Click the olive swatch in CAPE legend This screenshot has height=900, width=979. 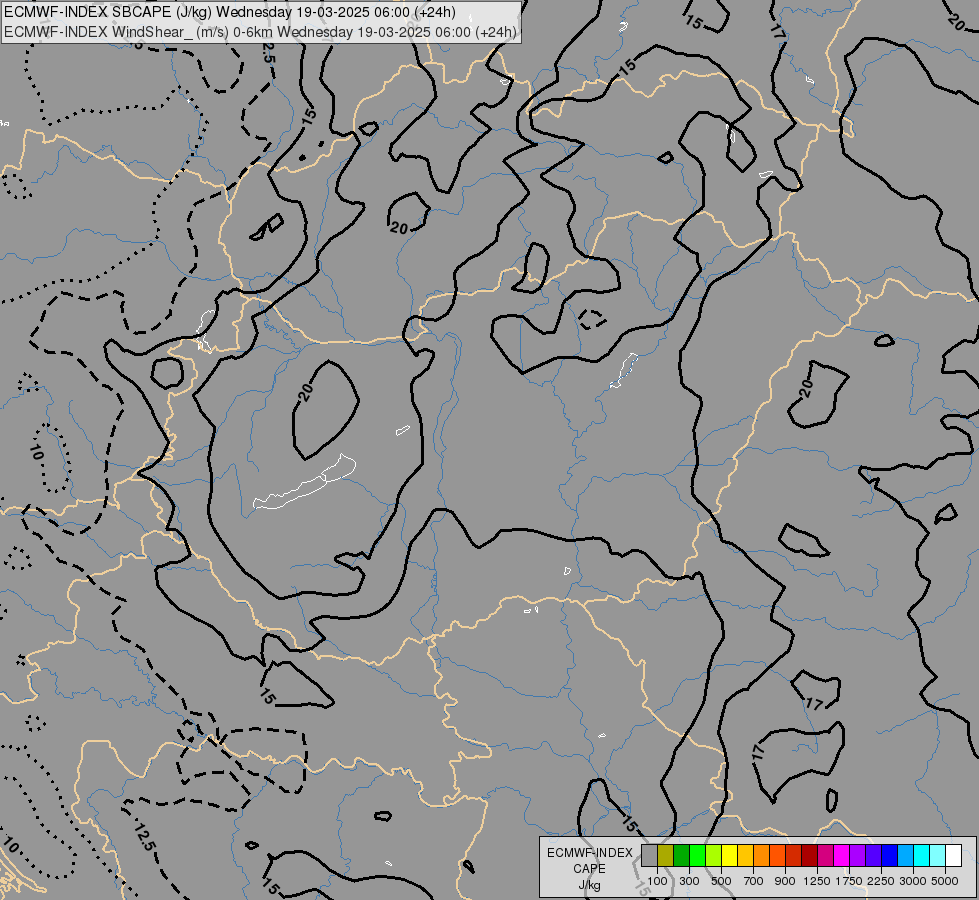(666, 855)
